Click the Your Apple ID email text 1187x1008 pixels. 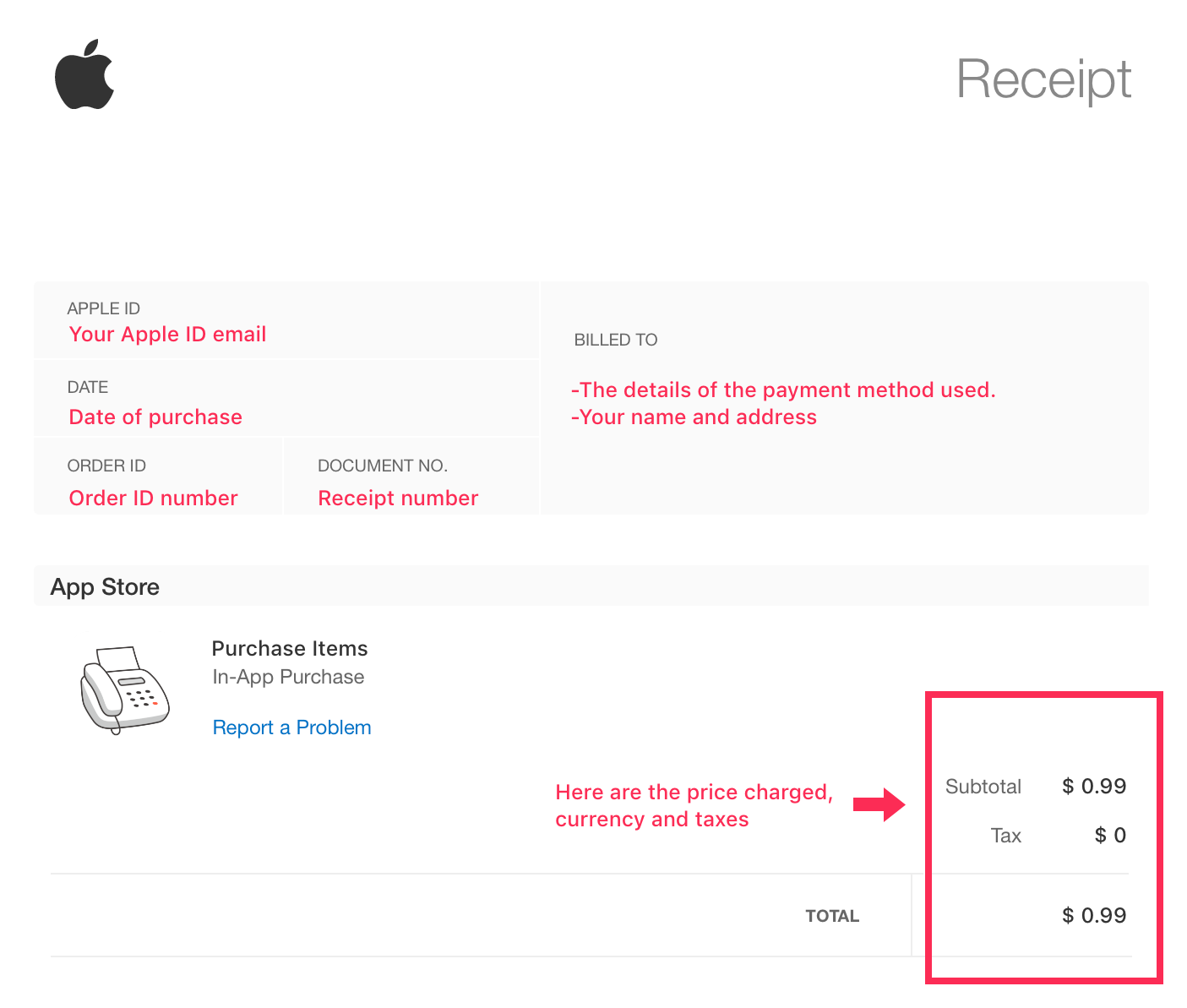tap(167, 335)
